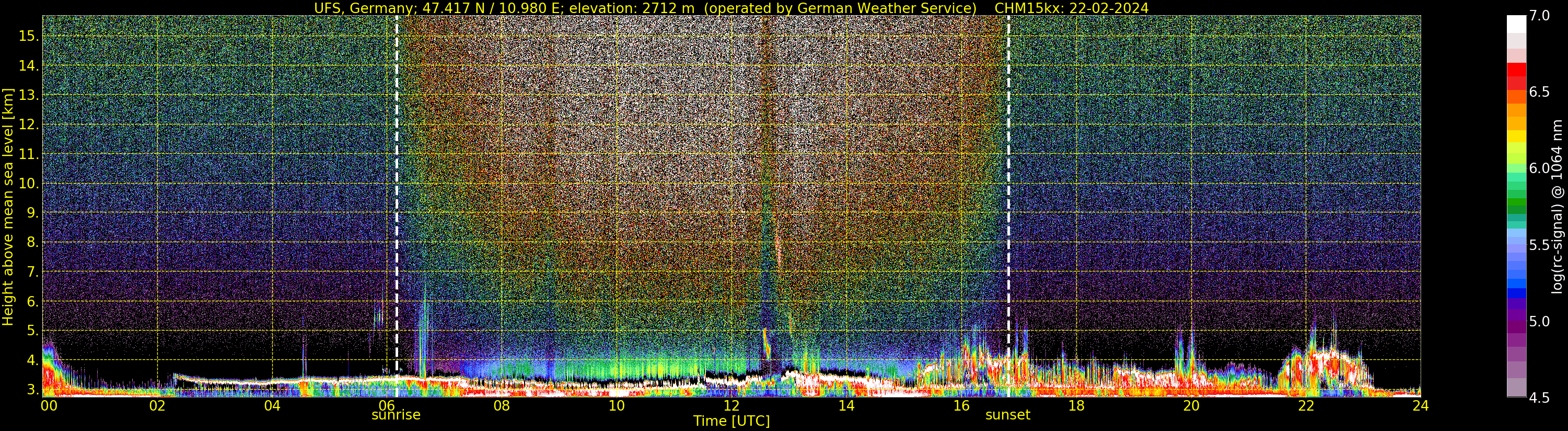Click the height axis tick label '3.'
The height and width of the screenshot is (431, 1568).
(32, 389)
